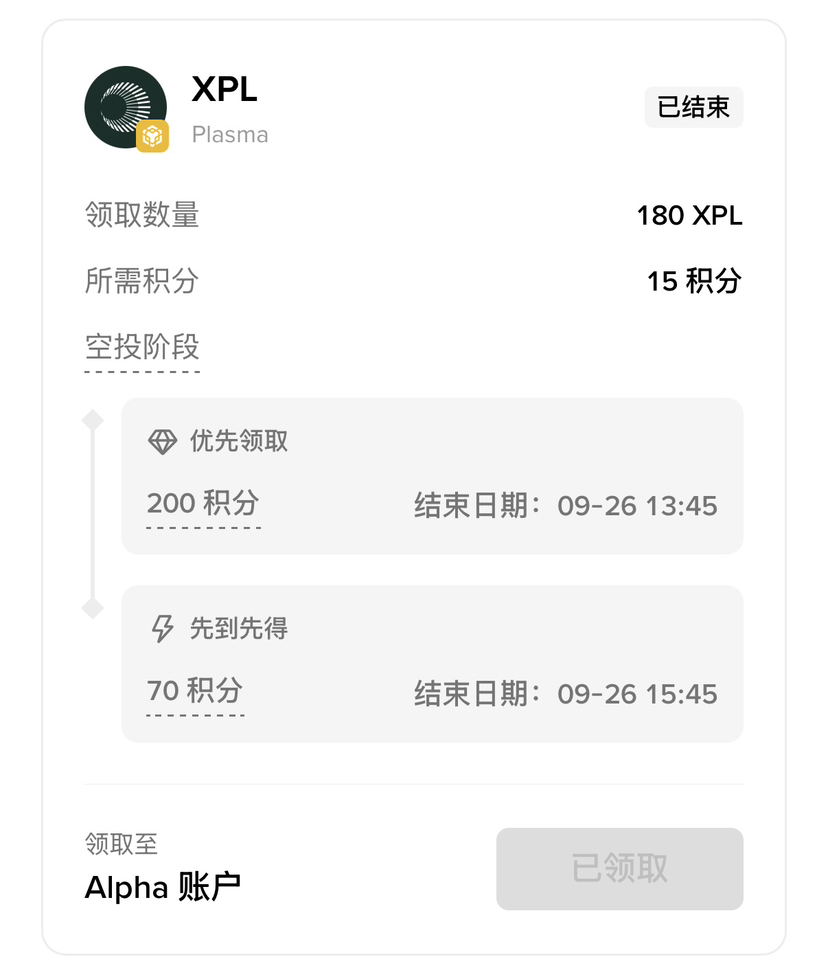The width and height of the screenshot is (828, 968).
Task: Click the end date 09-26 15:45
Action: coord(637,694)
